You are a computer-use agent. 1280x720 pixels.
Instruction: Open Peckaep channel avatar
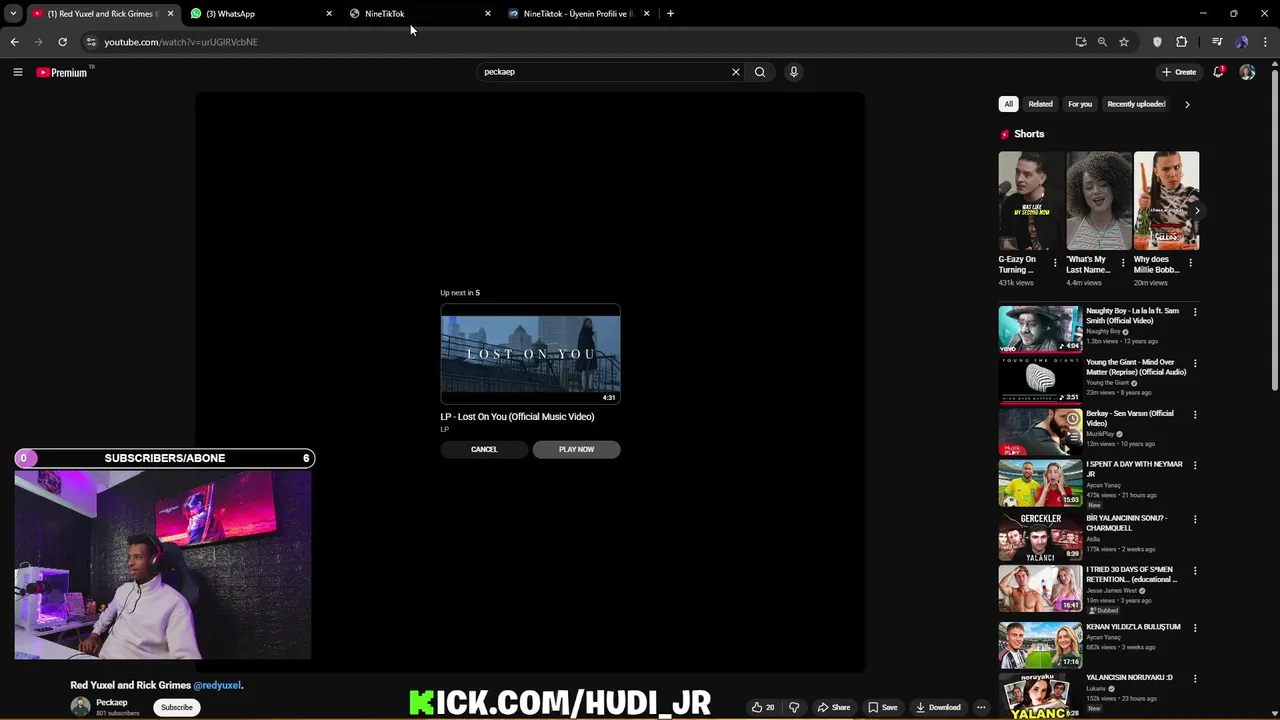80,707
